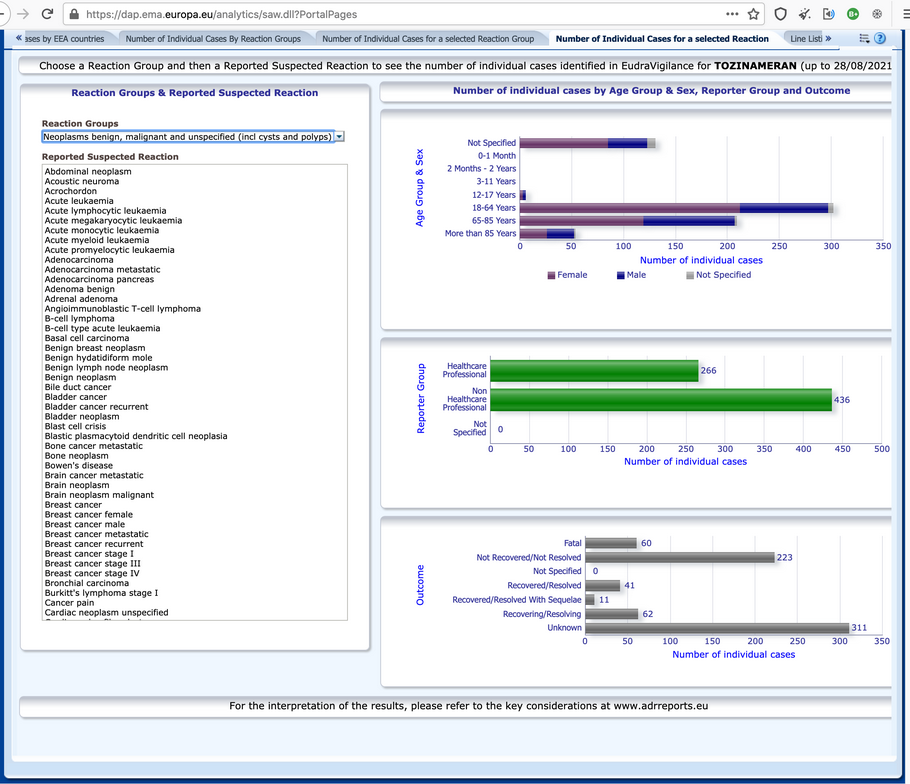Select Burkitt's lymphoma stage I entry

[101, 592]
